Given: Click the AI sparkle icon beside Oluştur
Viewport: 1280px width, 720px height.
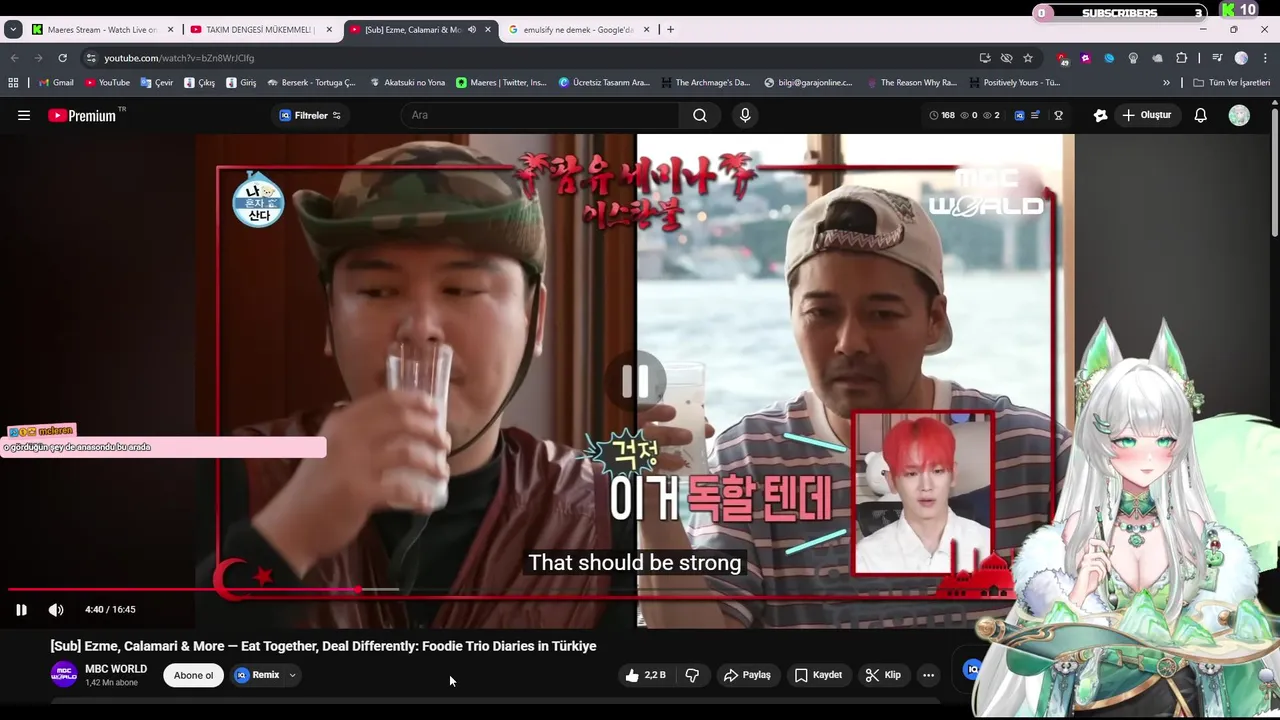Looking at the screenshot, I should pos(1100,115).
